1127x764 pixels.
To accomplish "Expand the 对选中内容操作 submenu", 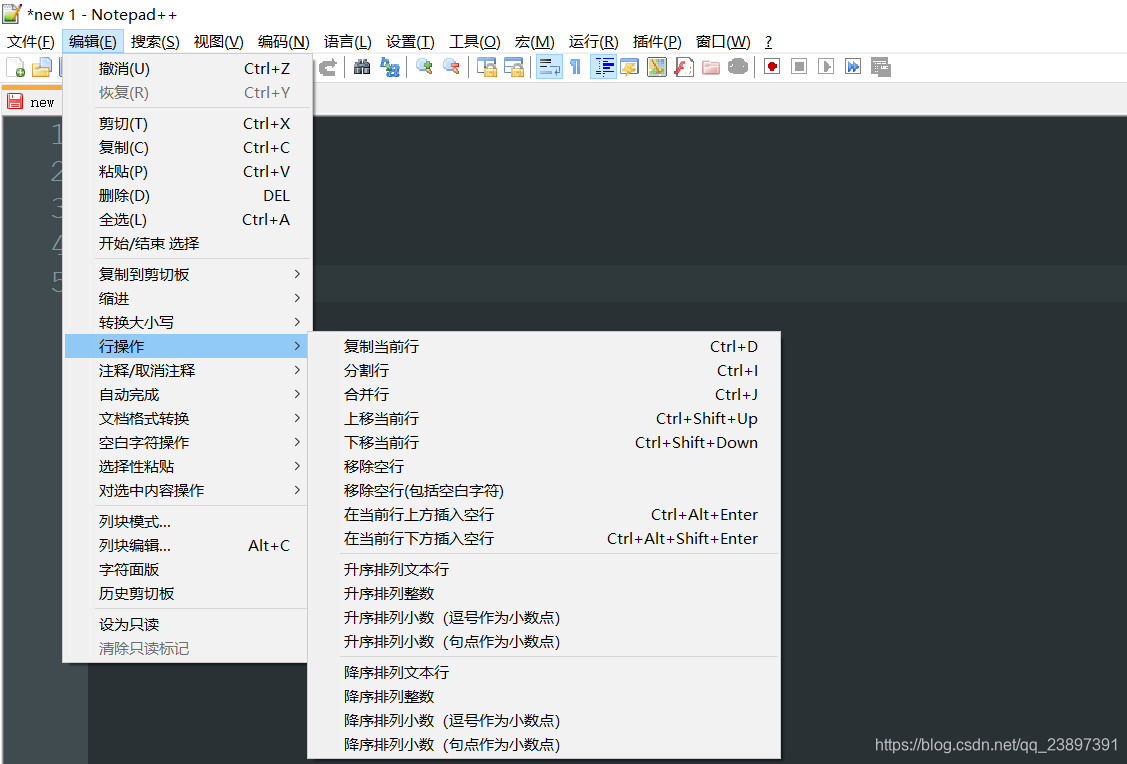I will coord(187,490).
